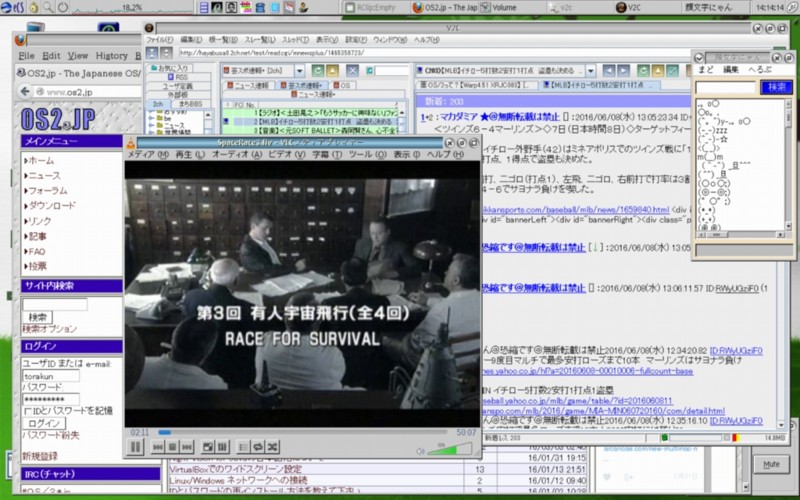800x500 pixels.
Task: Click search field in 顔文字にゃん window
Action: [x=726, y=87]
